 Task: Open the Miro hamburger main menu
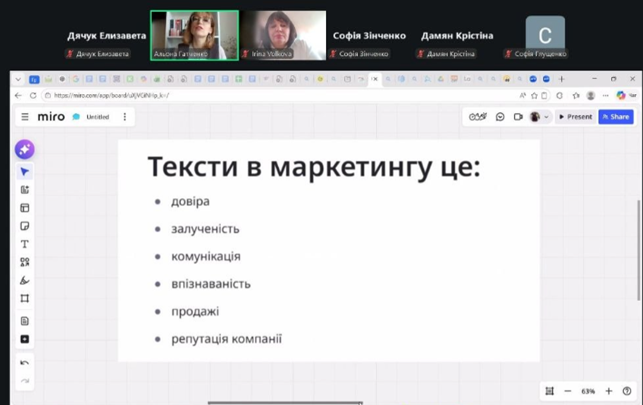click(x=25, y=117)
